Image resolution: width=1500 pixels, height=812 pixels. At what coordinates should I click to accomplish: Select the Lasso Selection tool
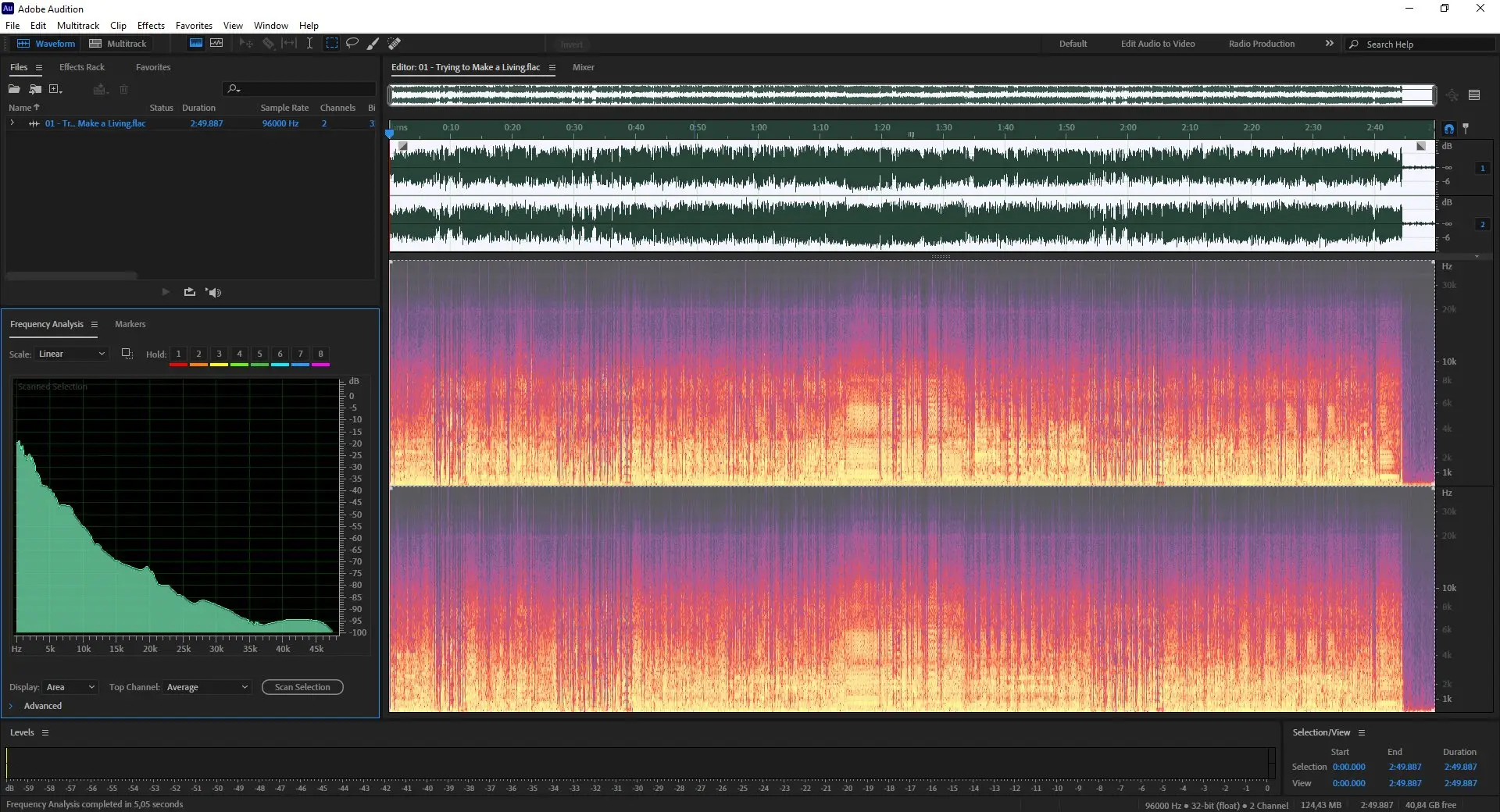pyautogui.click(x=352, y=44)
